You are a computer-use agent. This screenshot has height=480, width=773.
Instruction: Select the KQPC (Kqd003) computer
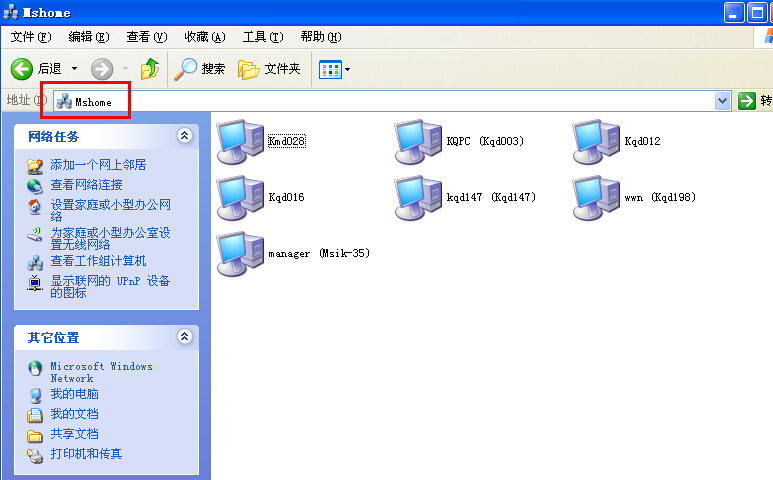417,141
